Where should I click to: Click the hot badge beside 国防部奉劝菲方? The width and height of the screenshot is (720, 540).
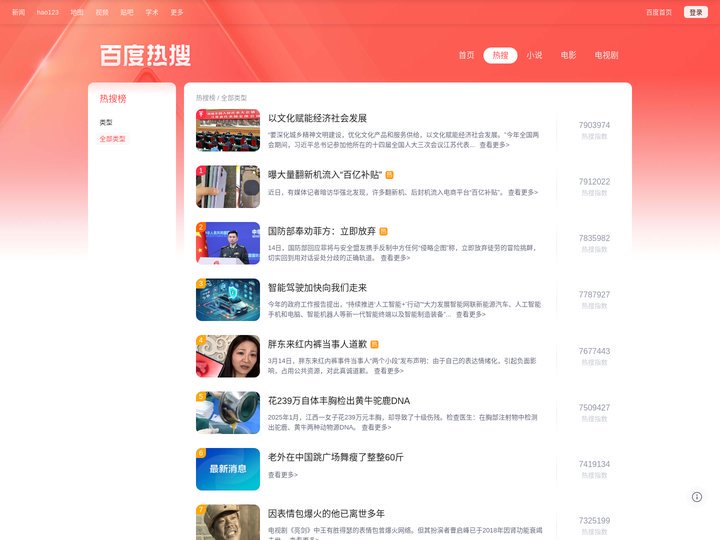[x=383, y=231]
